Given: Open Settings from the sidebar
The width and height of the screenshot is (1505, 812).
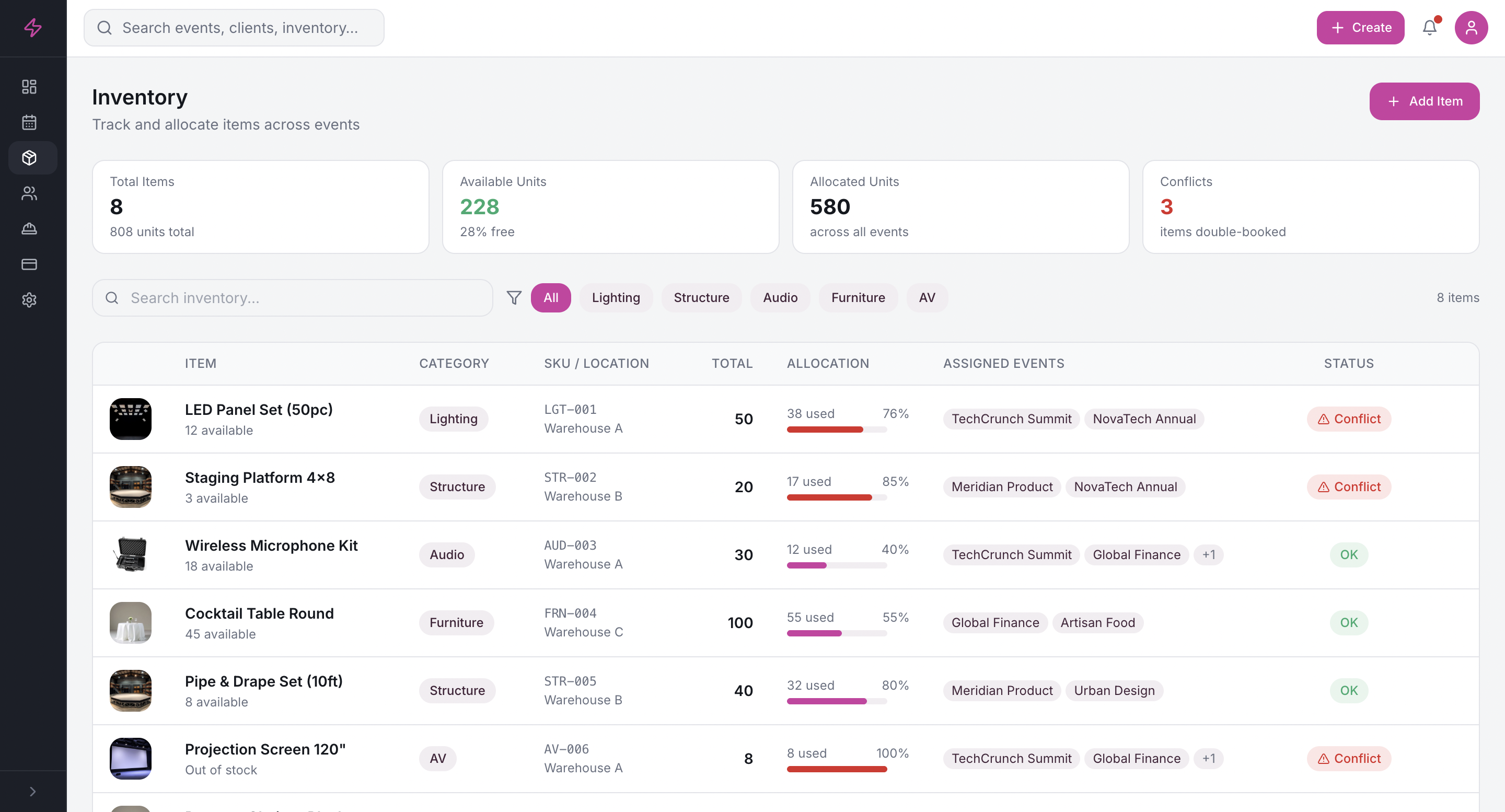Looking at the screenshot, I should coord(29,300).
